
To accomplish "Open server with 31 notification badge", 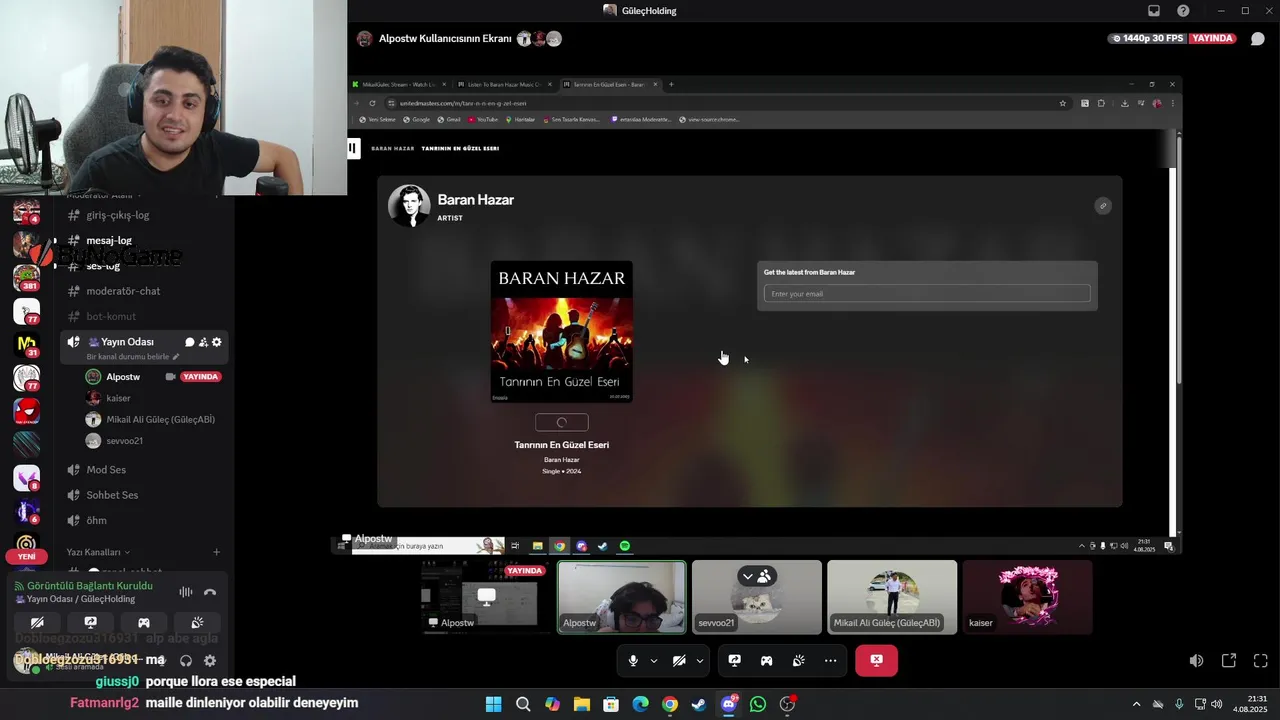I will click(26, 344).
